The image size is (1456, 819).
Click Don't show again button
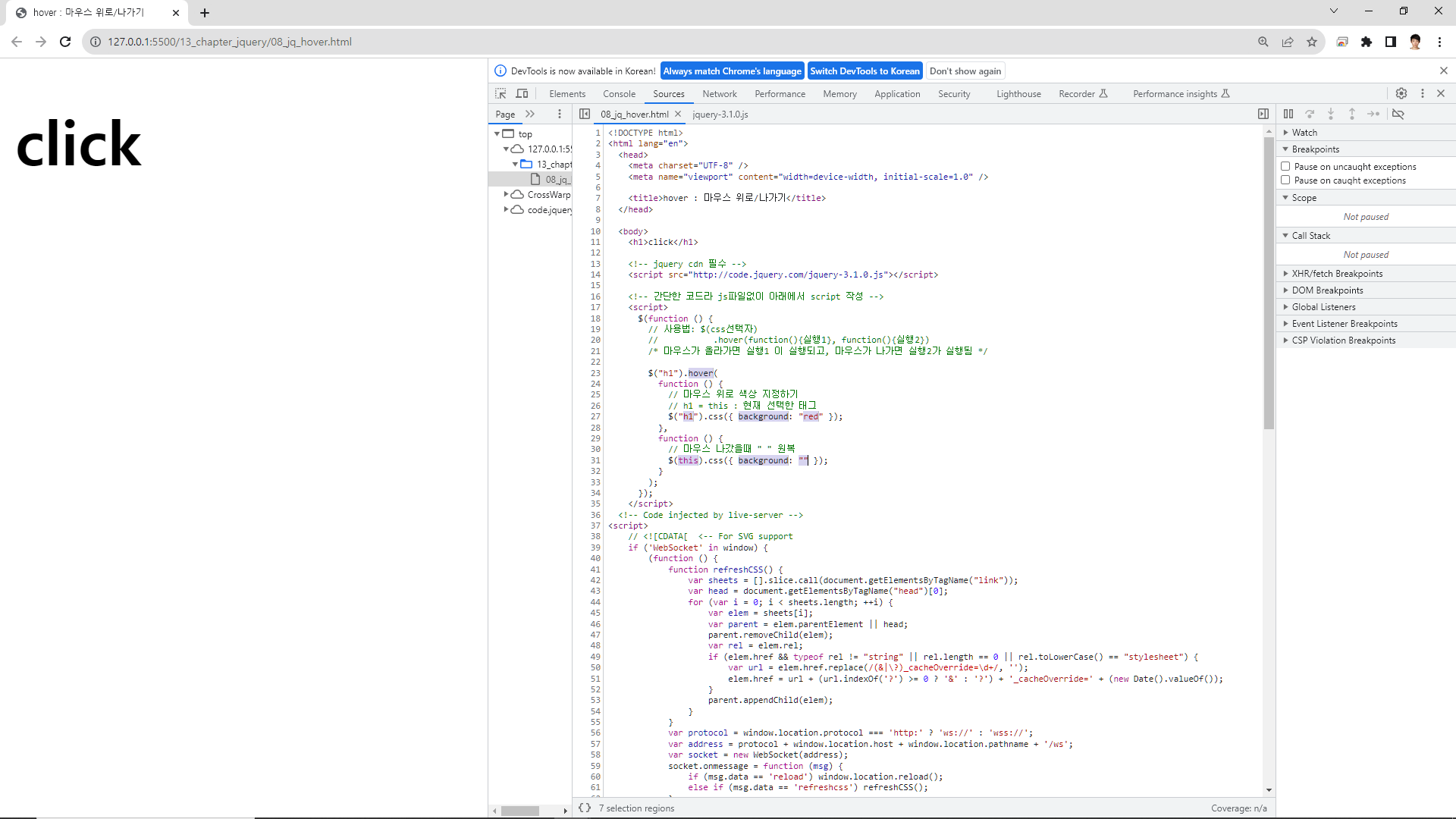tap(965, 71)
